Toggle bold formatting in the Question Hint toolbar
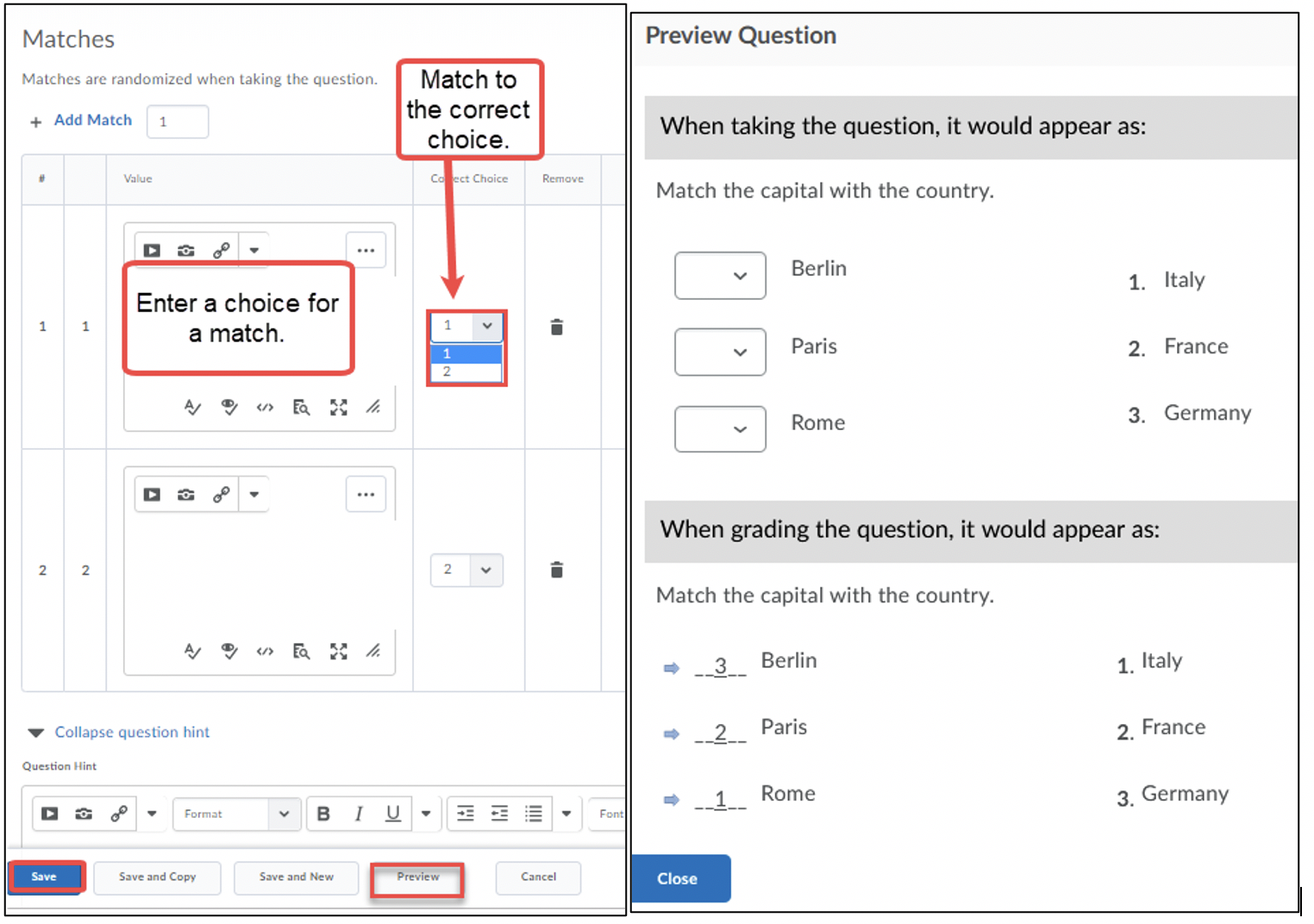Viewport: 1314px width, 924px height. 323,814
